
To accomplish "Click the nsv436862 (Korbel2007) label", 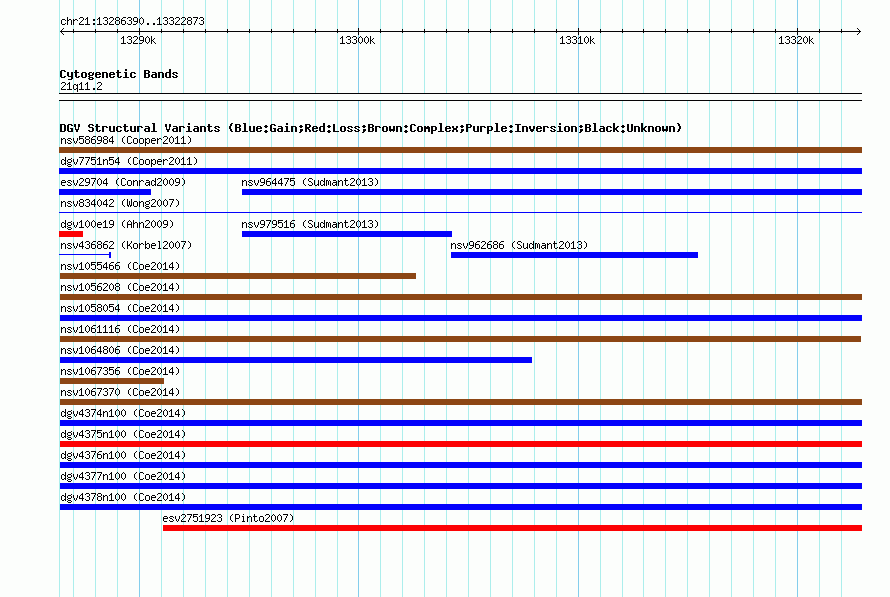I will pyautogui.click(x=126, y=245).
